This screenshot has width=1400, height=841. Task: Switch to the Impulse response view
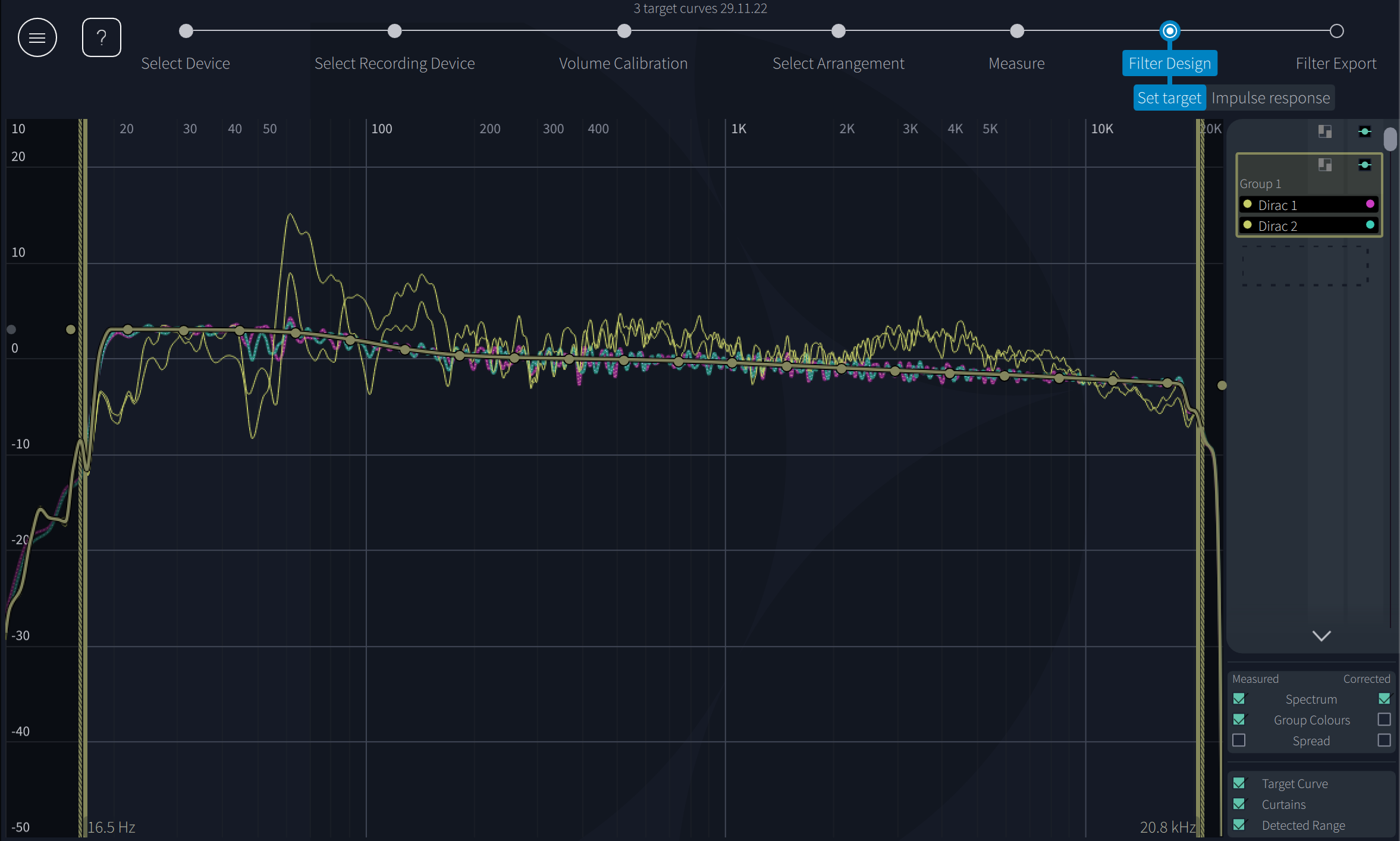[1270, 98]
